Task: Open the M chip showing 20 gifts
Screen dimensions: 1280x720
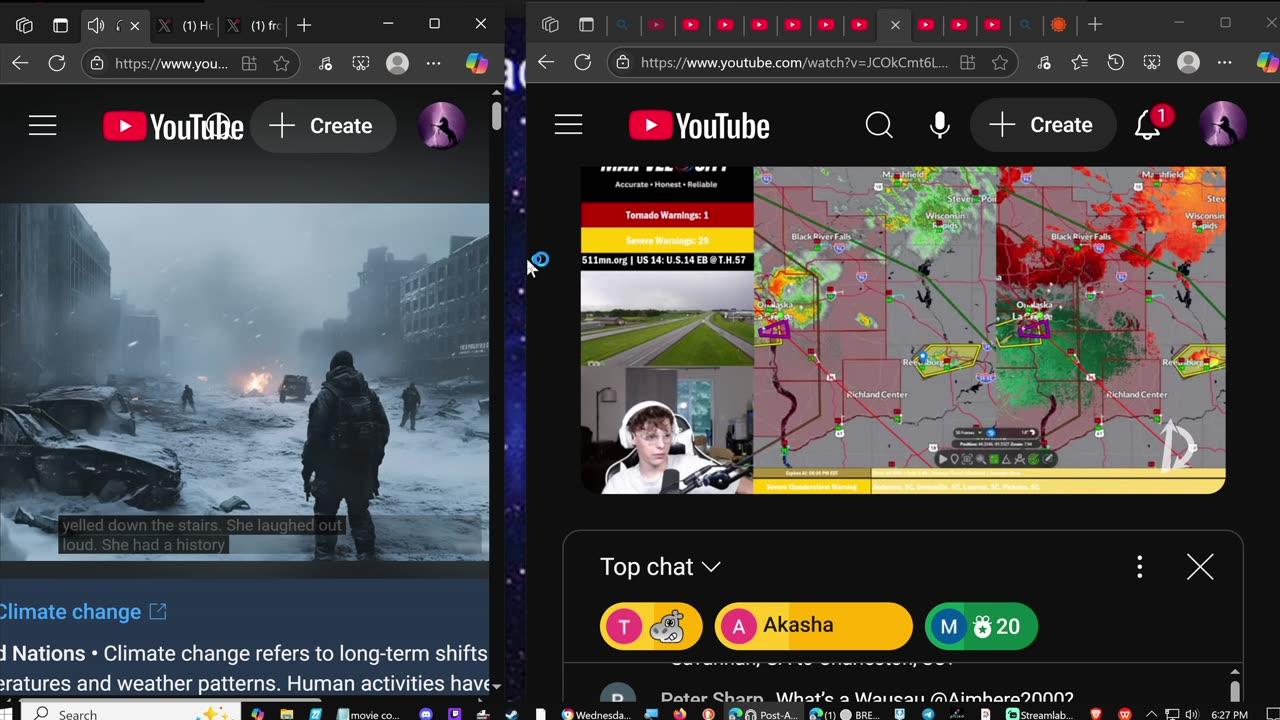Action: click(980, 626)
